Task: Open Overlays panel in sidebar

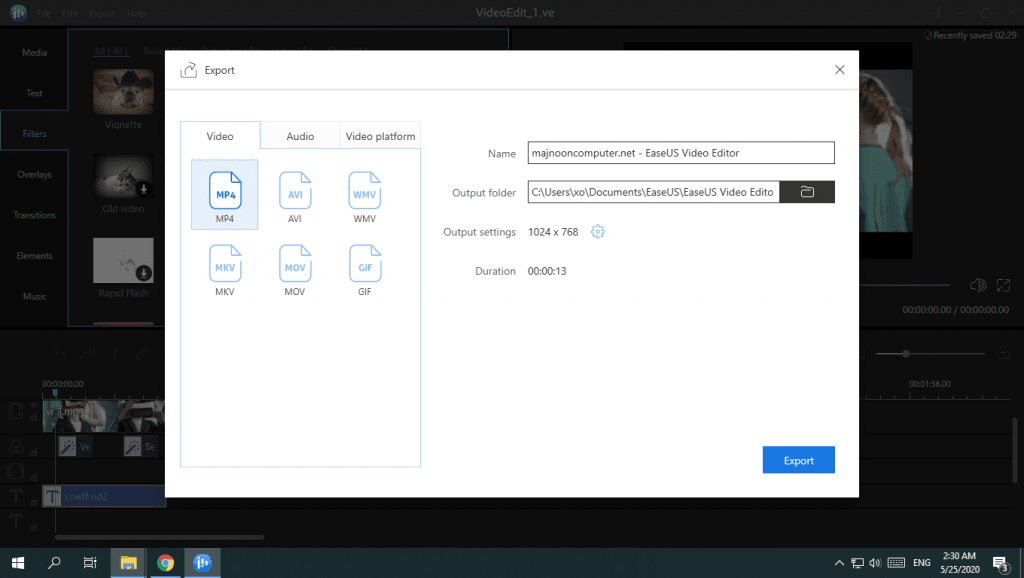Action: pyautogui.click(x=34, y=174)
